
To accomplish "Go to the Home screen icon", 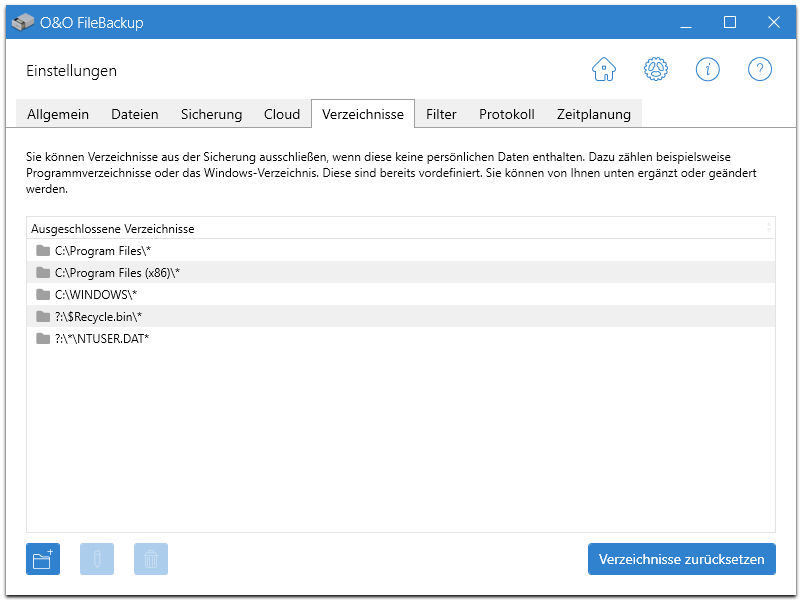I will [x=604, y=69].
